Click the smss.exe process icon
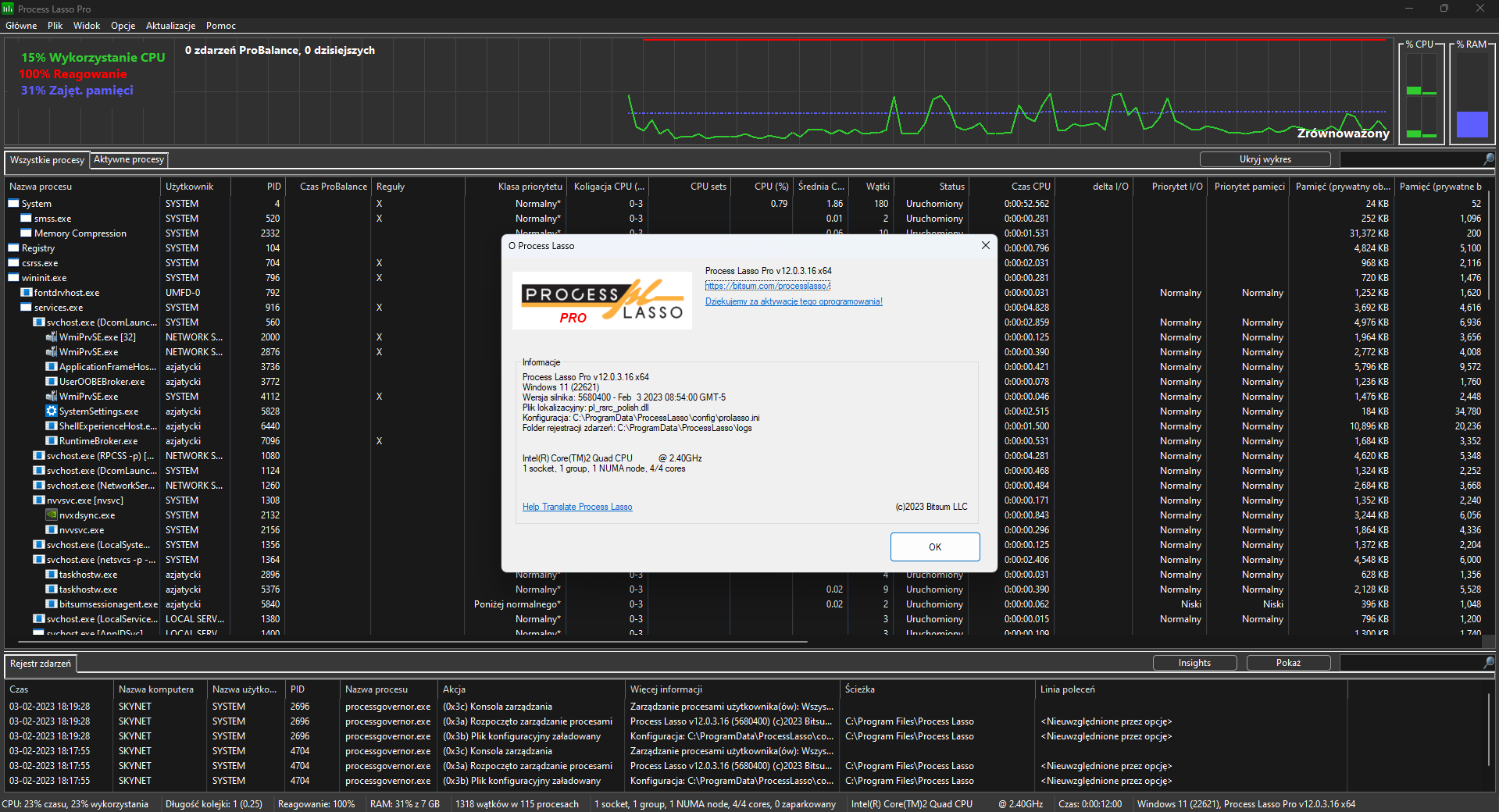Screen dimensions: 1499x812 point(26,219)
